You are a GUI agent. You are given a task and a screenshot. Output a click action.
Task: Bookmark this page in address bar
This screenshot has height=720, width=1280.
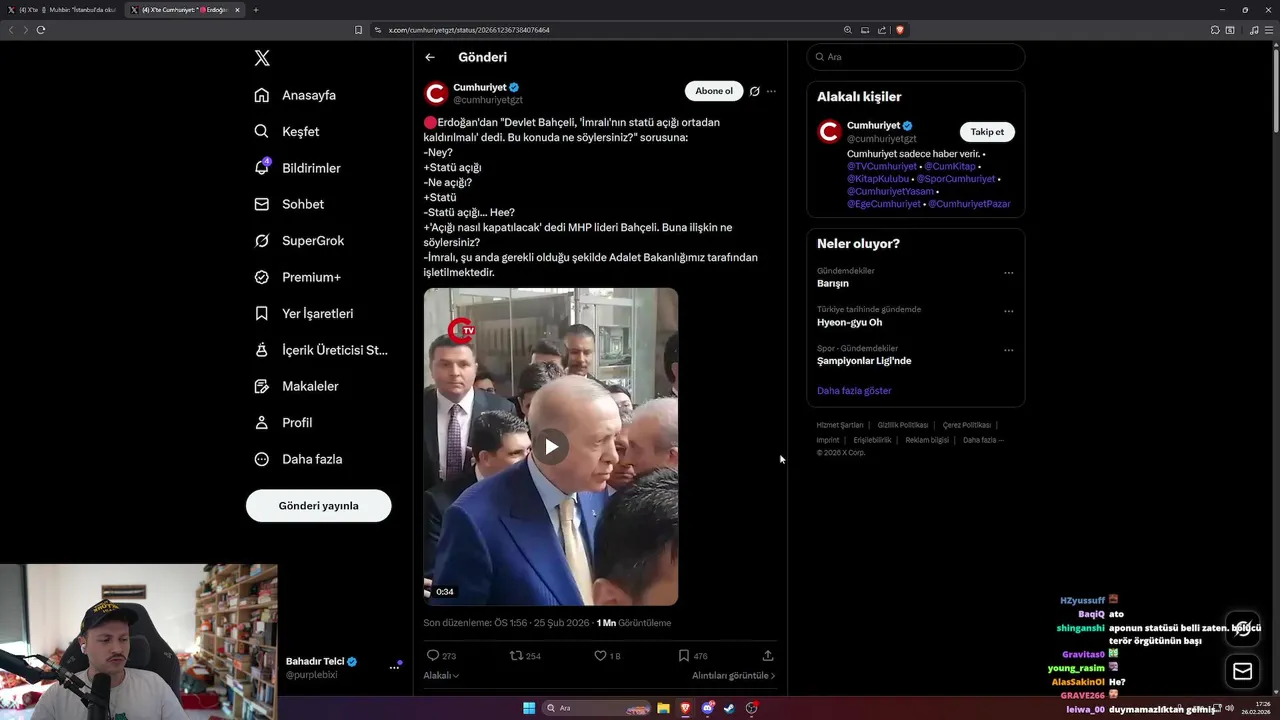click(359, 30)
